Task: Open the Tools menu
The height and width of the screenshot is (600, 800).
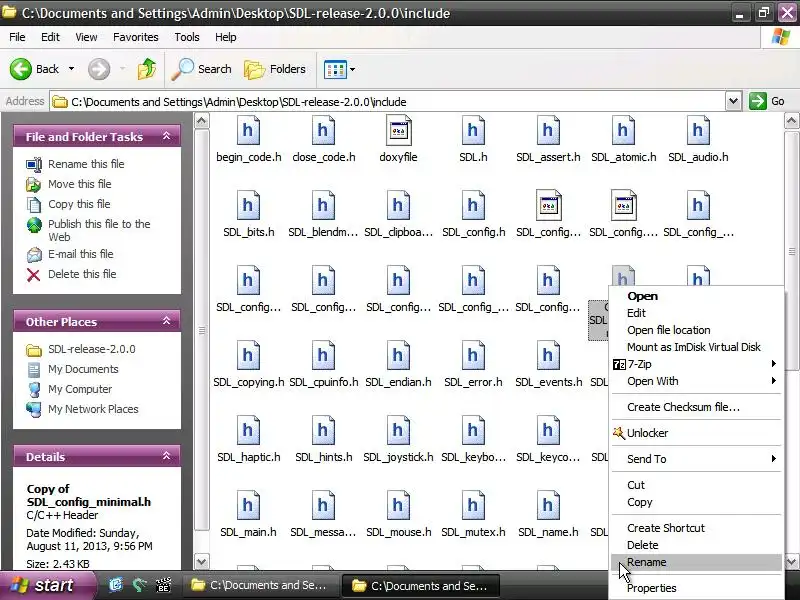Action: pyautogui.click(x=187, y=37)
